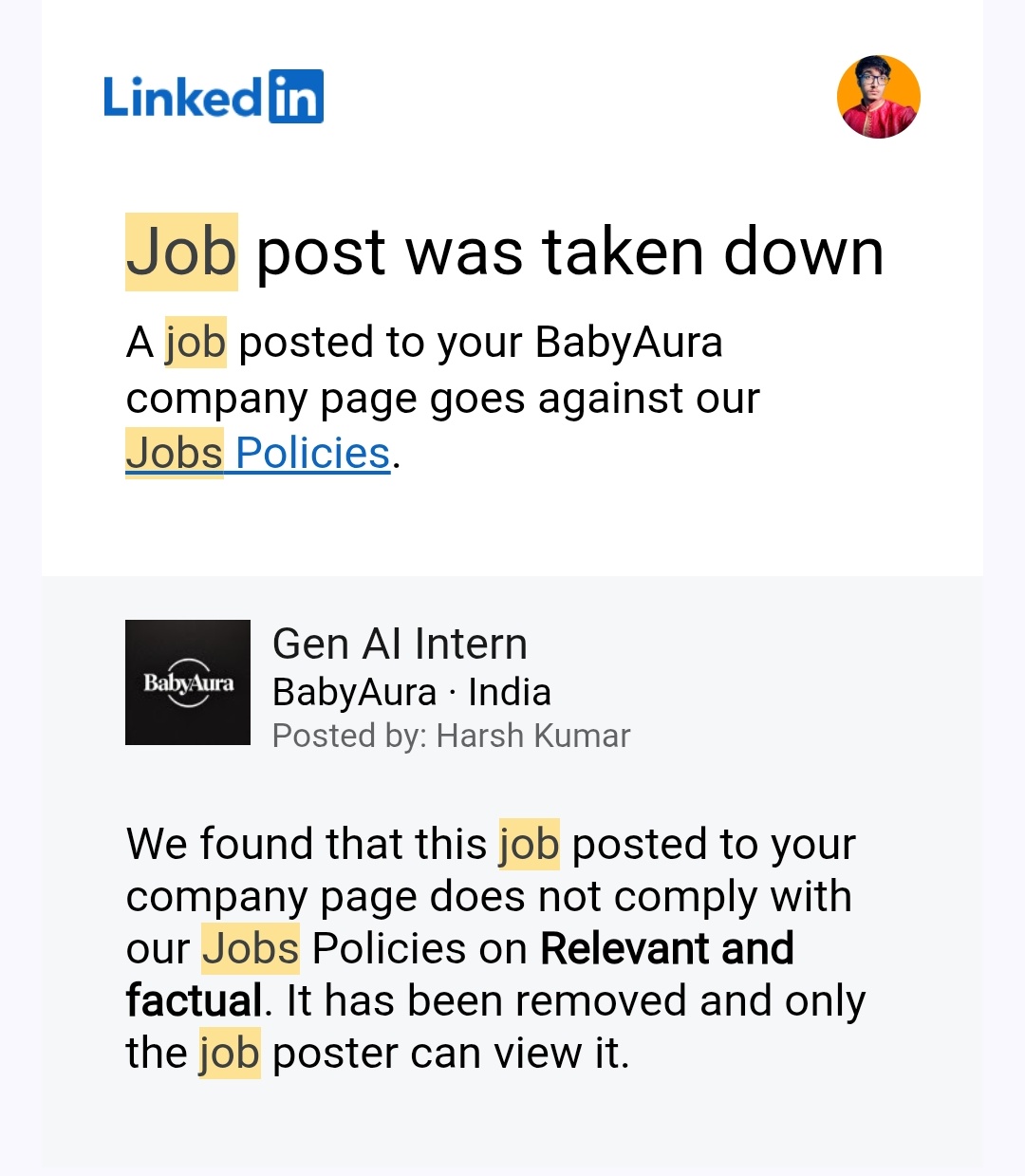Screen dimensions: 1025x1176
Task: Click the "Job post was taken down" heading
Action: tap(505, 252)
